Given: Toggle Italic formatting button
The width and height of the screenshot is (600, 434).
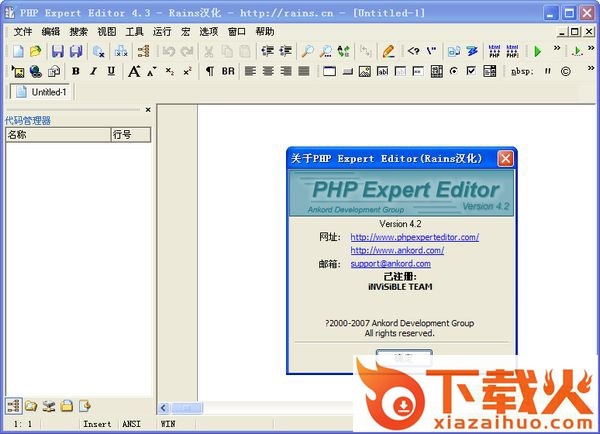Looking at the screenshot, I should pyautogui.click(x=93, y=71).
